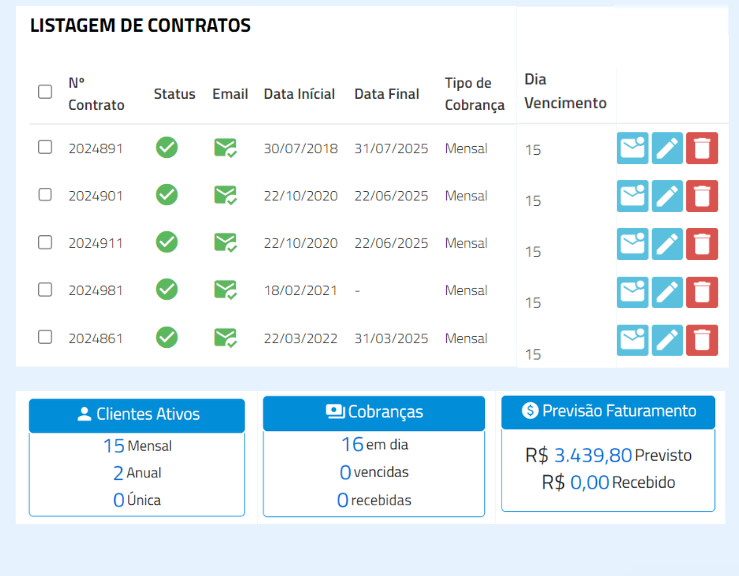
Task: Edit contract 2024861 via pencil icon
Action: pyautogui.click(x=667, y=340)
